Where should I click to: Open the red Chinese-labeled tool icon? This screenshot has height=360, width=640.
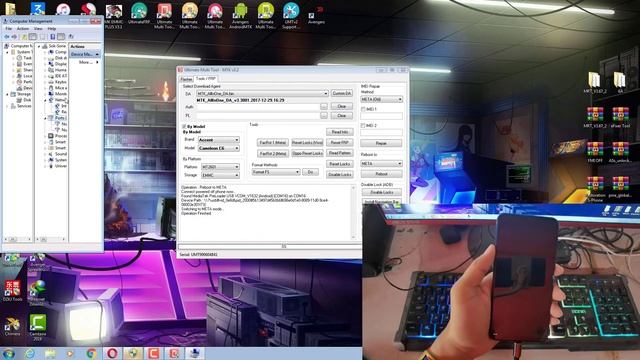click(x=12, y=291)
